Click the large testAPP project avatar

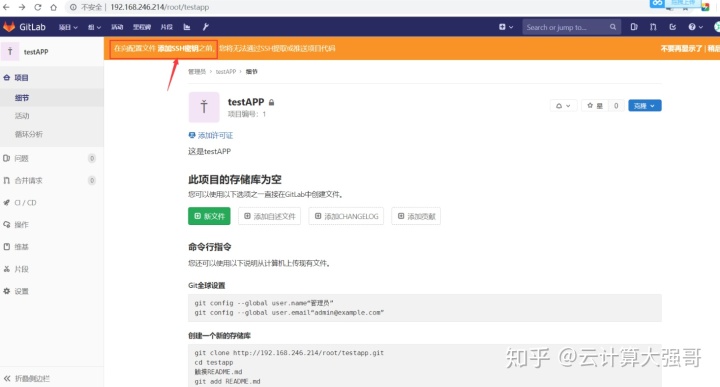(204, 107)
